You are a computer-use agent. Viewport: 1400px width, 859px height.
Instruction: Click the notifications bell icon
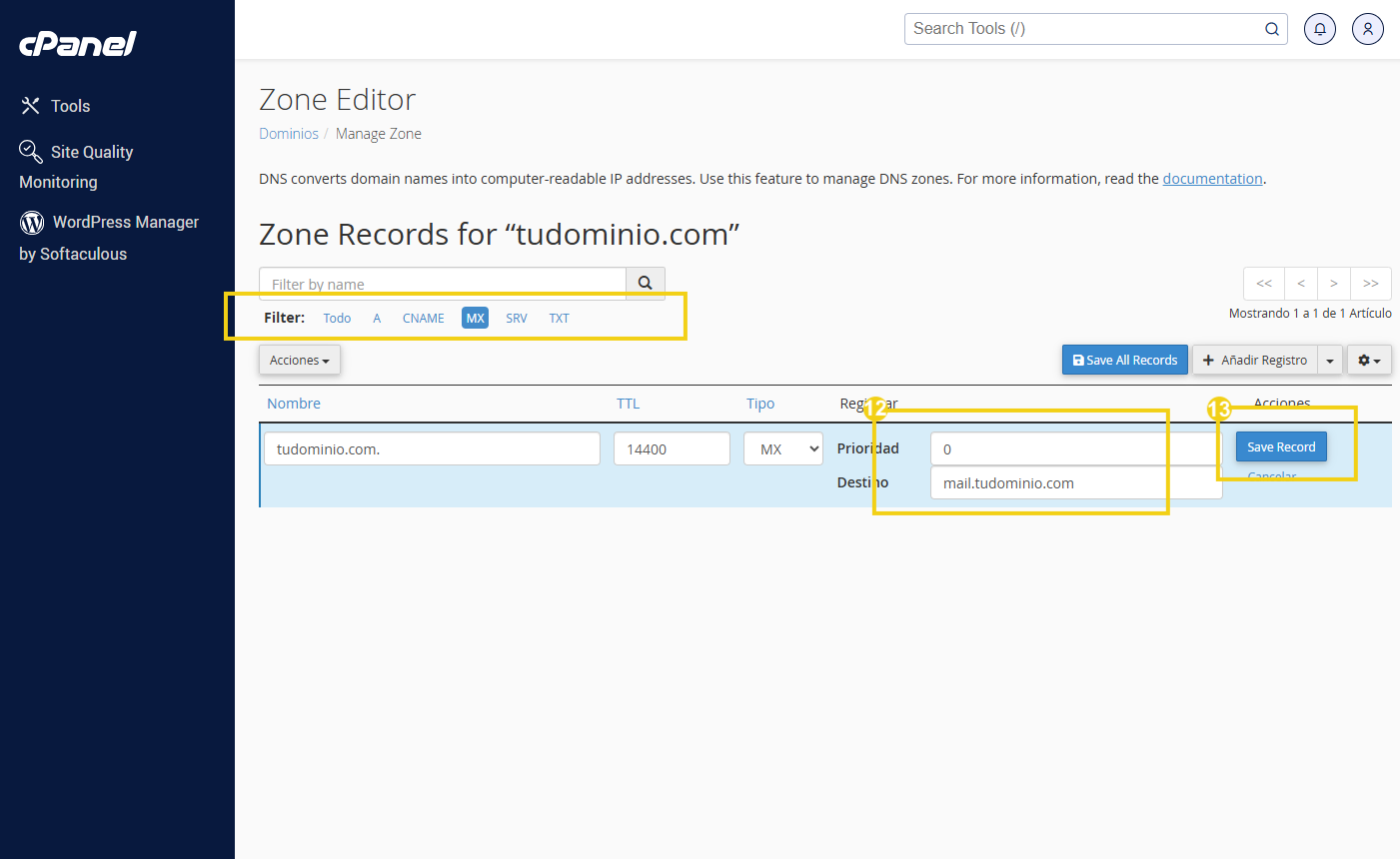tap(1319, 29)
